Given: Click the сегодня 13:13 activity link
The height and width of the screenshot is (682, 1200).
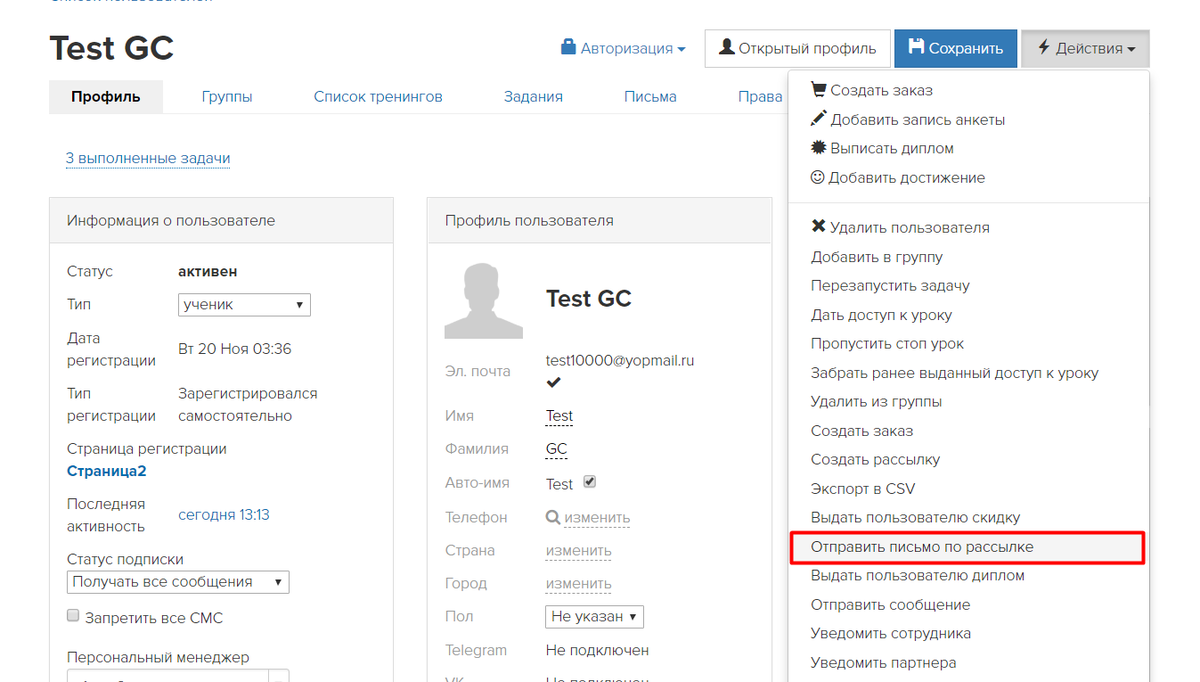Looking at the screenshot, I should coord(224,515).
